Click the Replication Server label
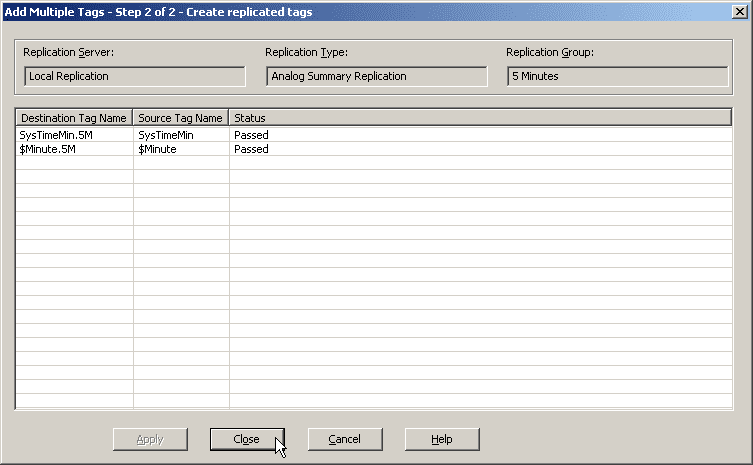753x465 pixels. click(x=69, y=52)
